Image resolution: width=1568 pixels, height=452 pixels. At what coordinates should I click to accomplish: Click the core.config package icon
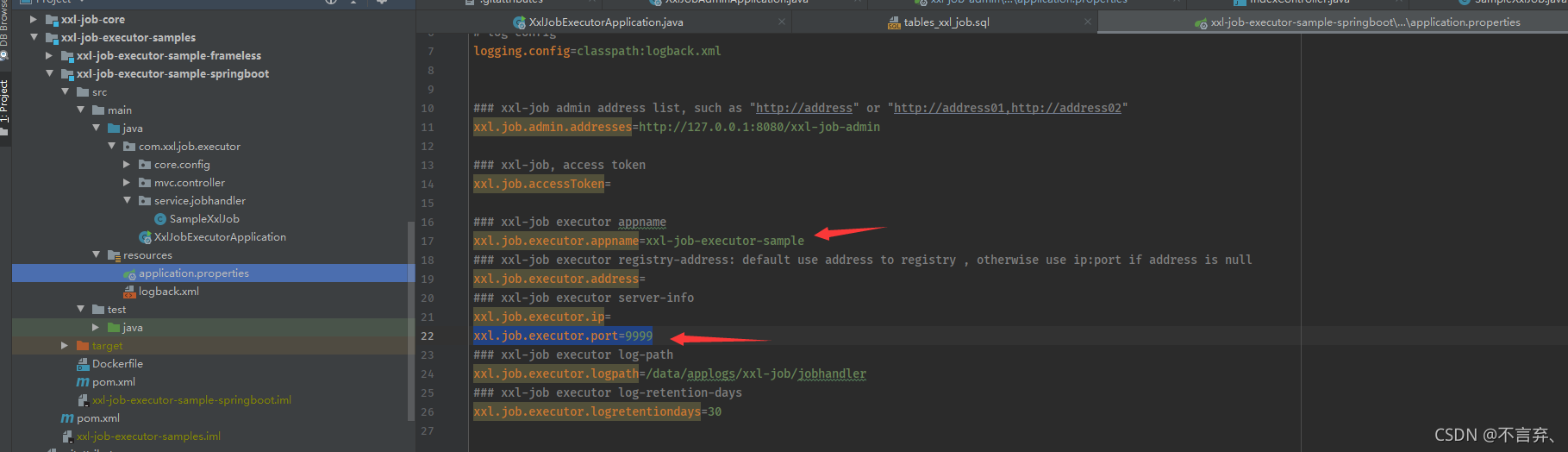click(x=145, y=164)
